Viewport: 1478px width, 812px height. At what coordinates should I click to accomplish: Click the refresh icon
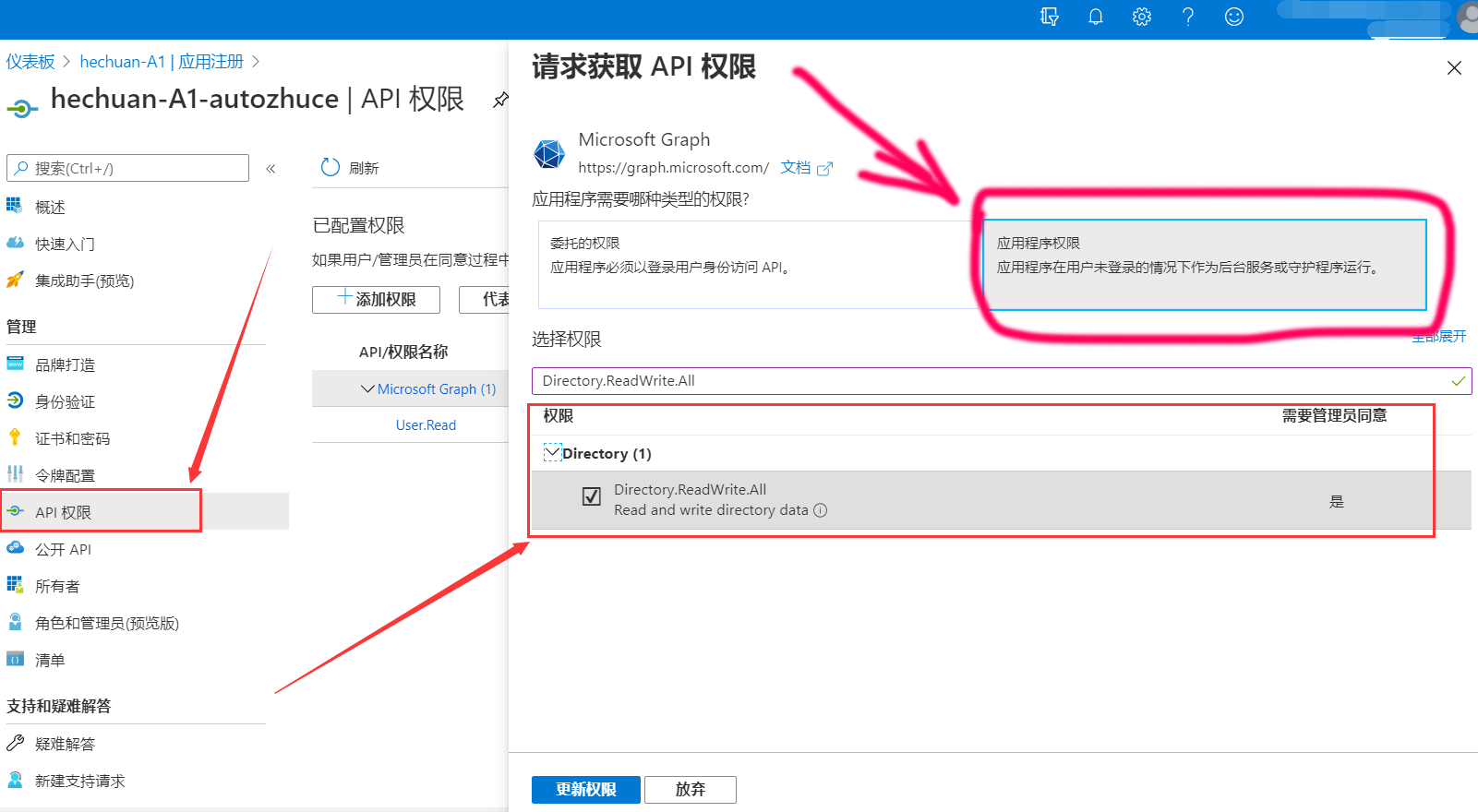(330, 168)
